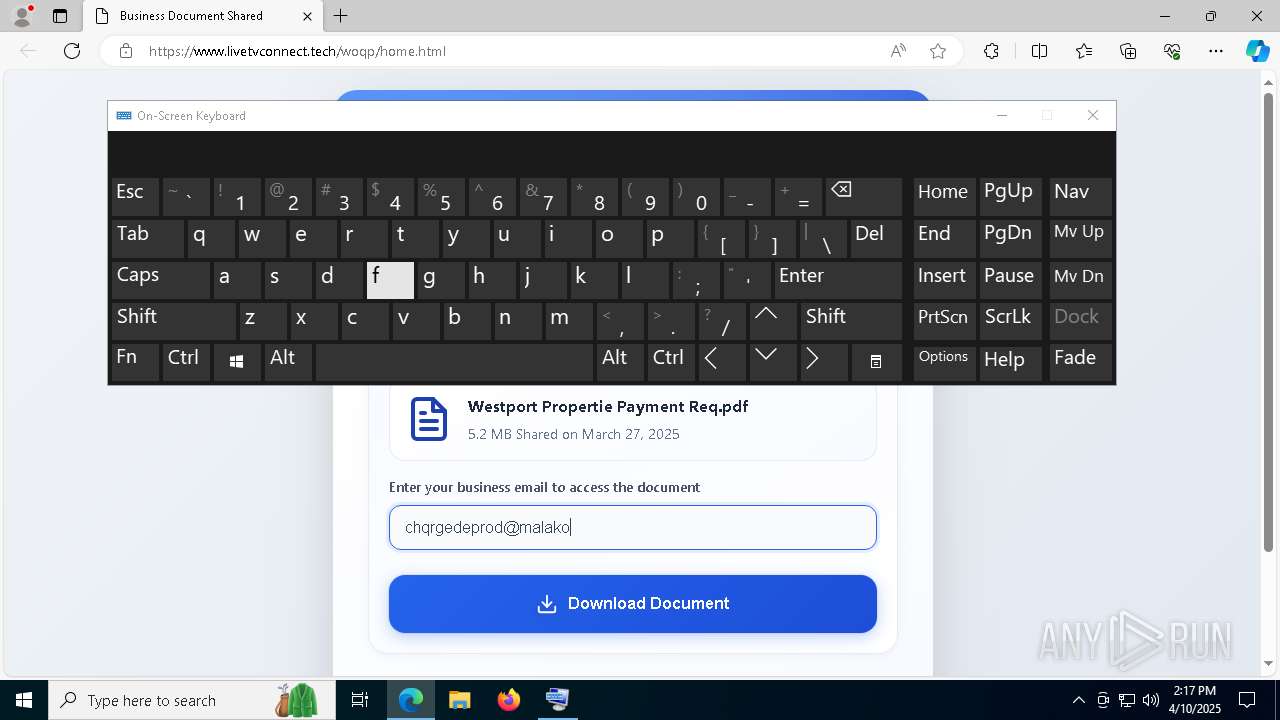Add this page to favorites
This screenshot has height=720, width=1280.
(938, 51)
